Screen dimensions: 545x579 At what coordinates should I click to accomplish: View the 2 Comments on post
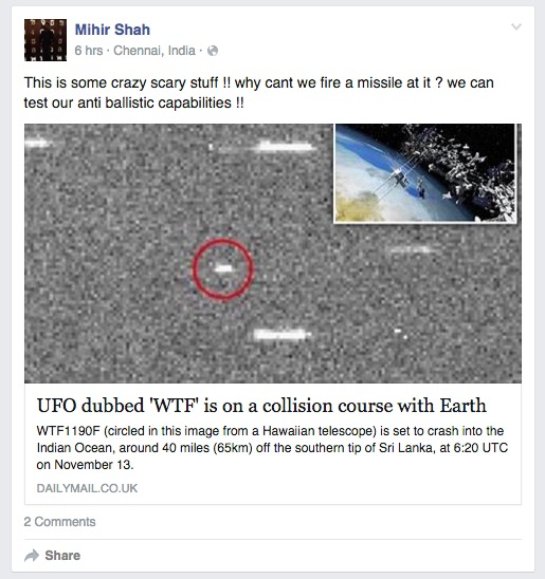pos(60,522)
